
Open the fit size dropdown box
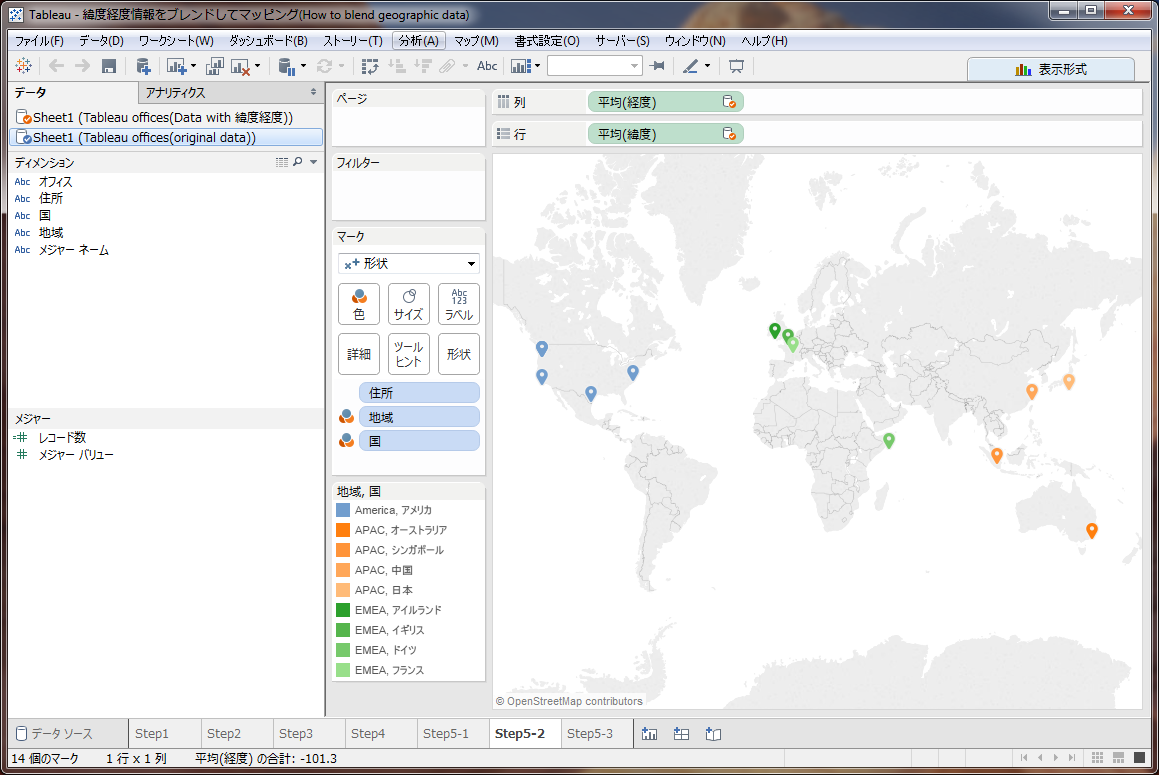point(594,67)
